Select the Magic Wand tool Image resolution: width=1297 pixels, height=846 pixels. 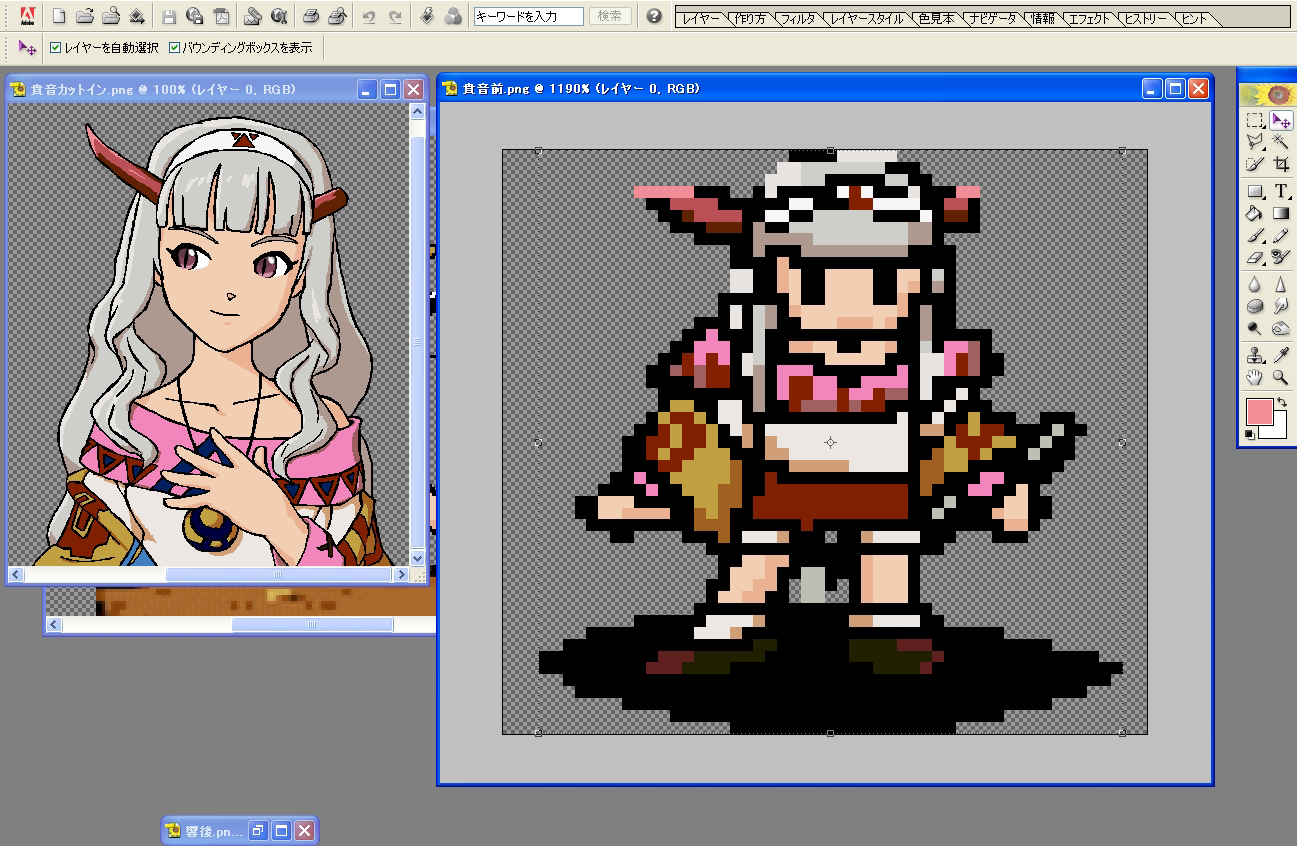[x=1280, y=142]
